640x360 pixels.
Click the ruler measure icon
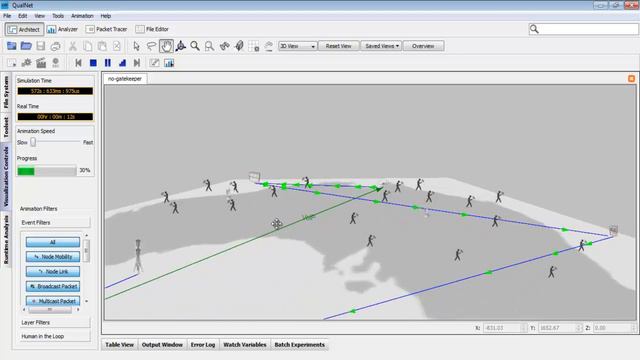(269, 46)
